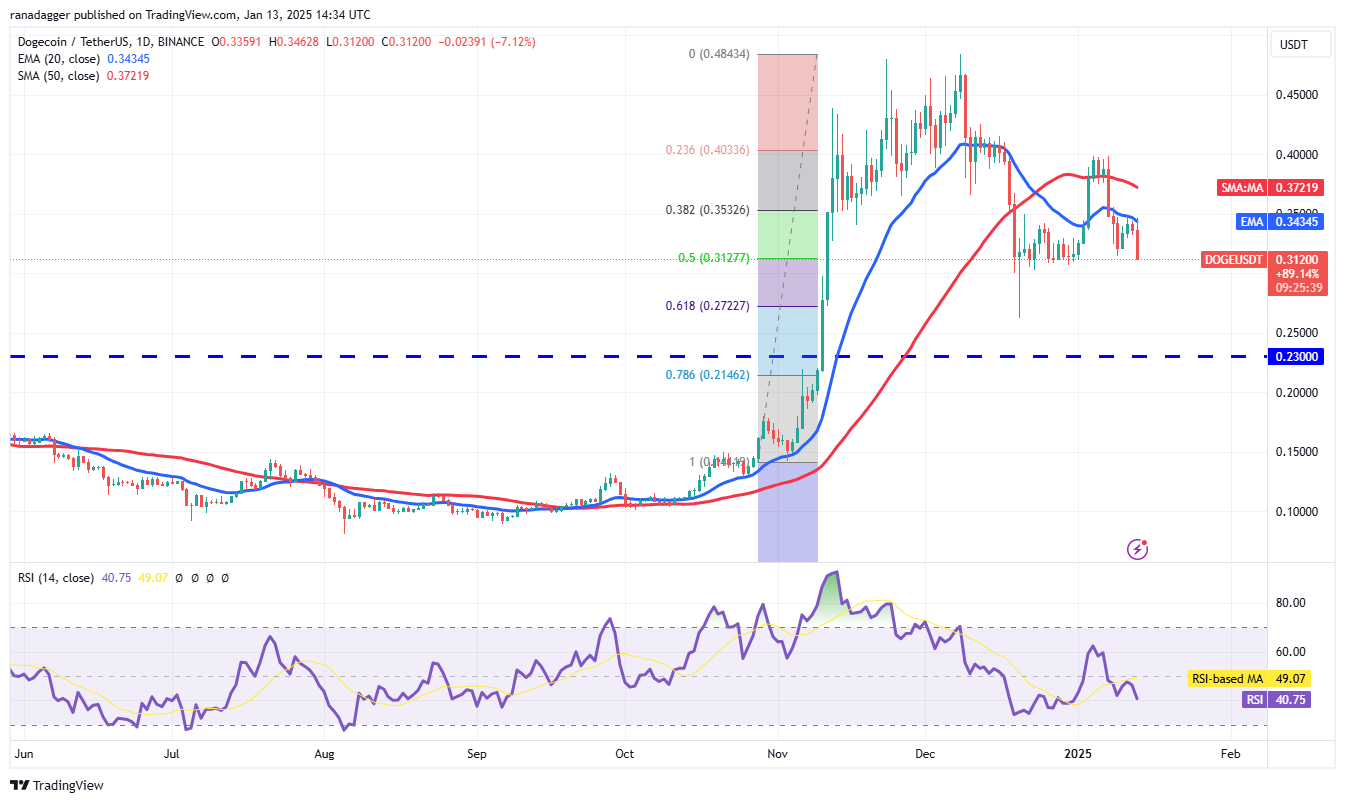
Task: Click the 0 (0.48434) Fibonacci label
Action: [720, 54]
